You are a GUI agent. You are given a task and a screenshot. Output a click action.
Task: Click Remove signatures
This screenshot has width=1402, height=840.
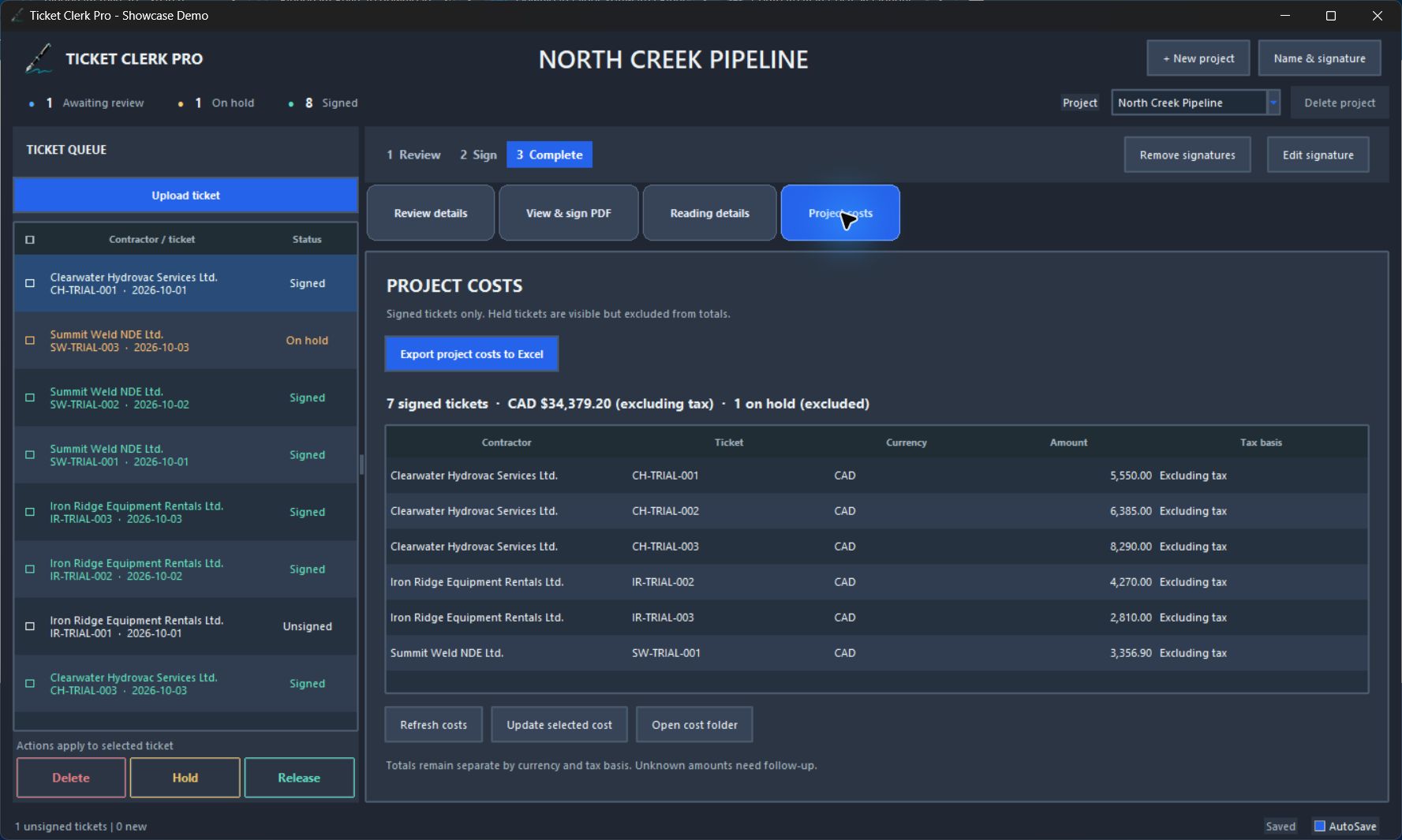click(1187, 155)
